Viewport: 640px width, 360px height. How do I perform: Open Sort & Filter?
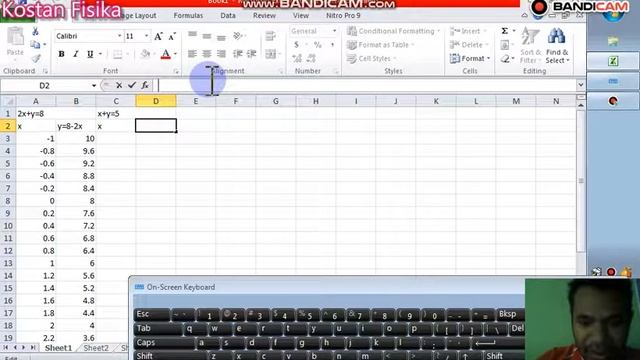(x=530, y=45)
